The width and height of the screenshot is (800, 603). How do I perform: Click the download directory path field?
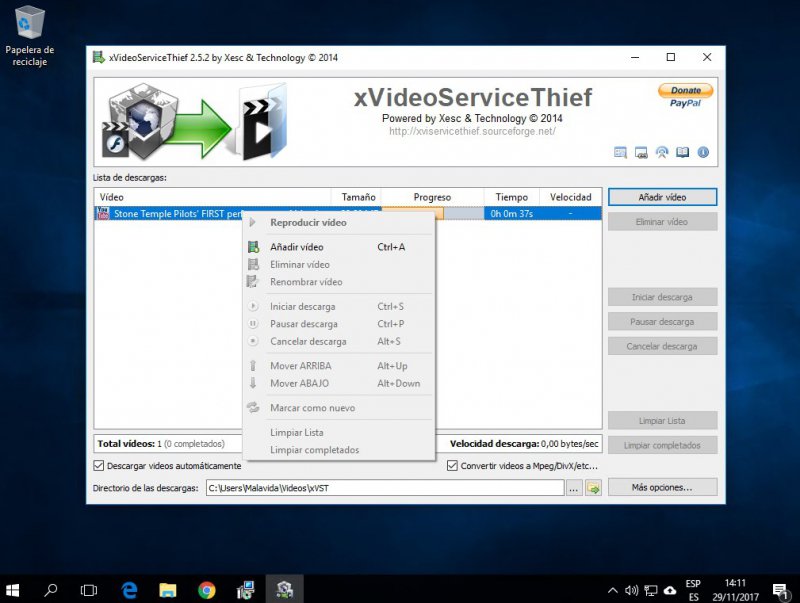coord(384,488)
